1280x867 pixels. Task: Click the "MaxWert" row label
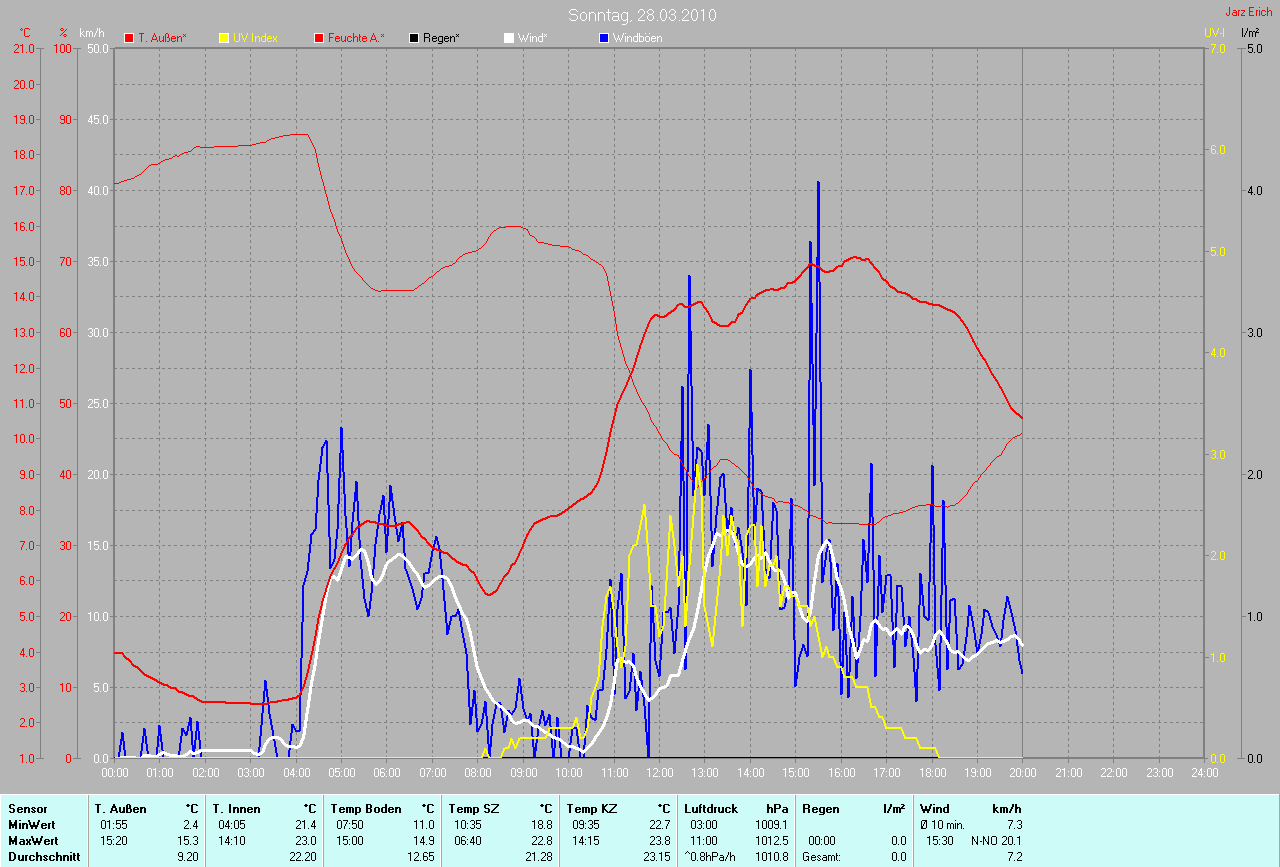coord(32,840)
